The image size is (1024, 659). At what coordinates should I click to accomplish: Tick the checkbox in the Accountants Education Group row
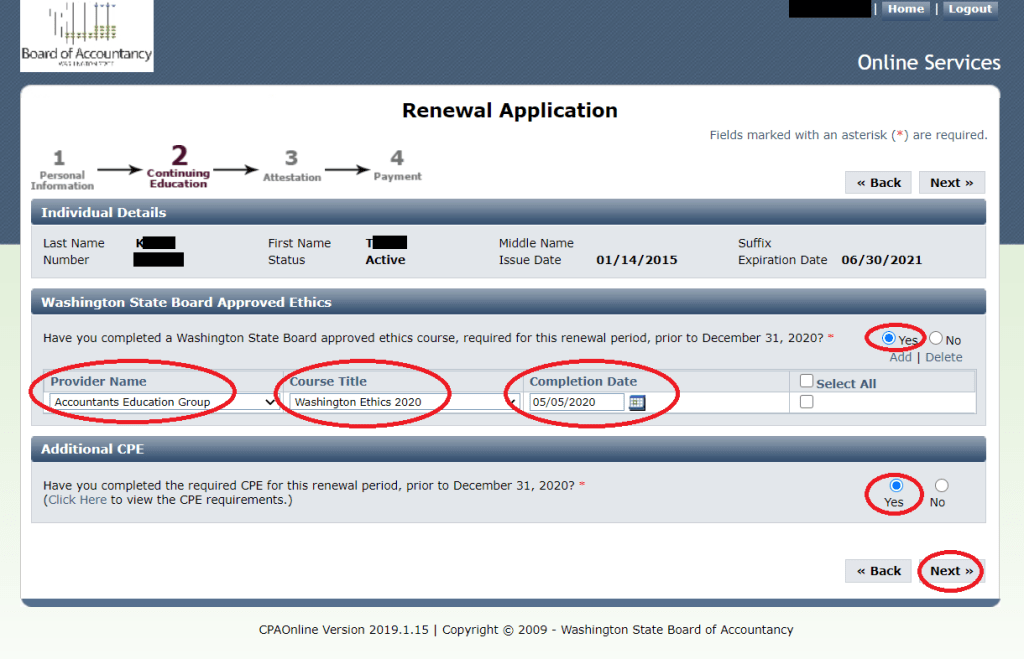[x=807, y=402]
